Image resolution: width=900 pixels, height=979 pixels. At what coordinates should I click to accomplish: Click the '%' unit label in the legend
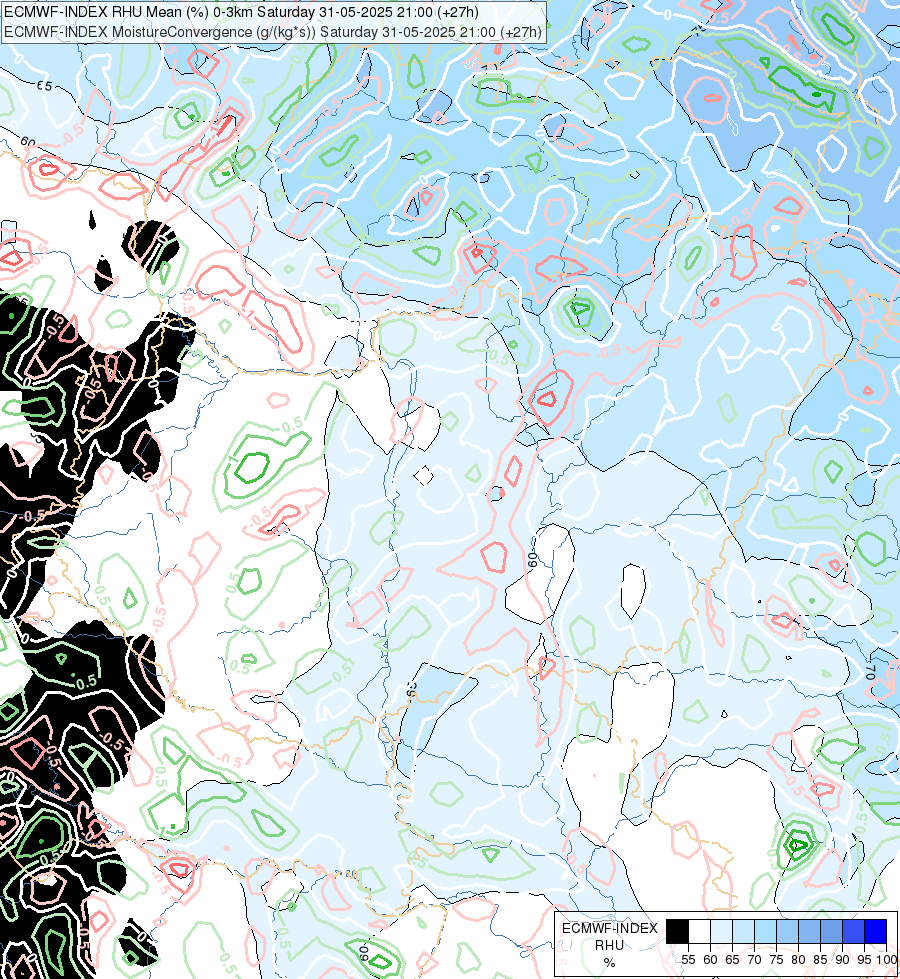click(610, 963)
